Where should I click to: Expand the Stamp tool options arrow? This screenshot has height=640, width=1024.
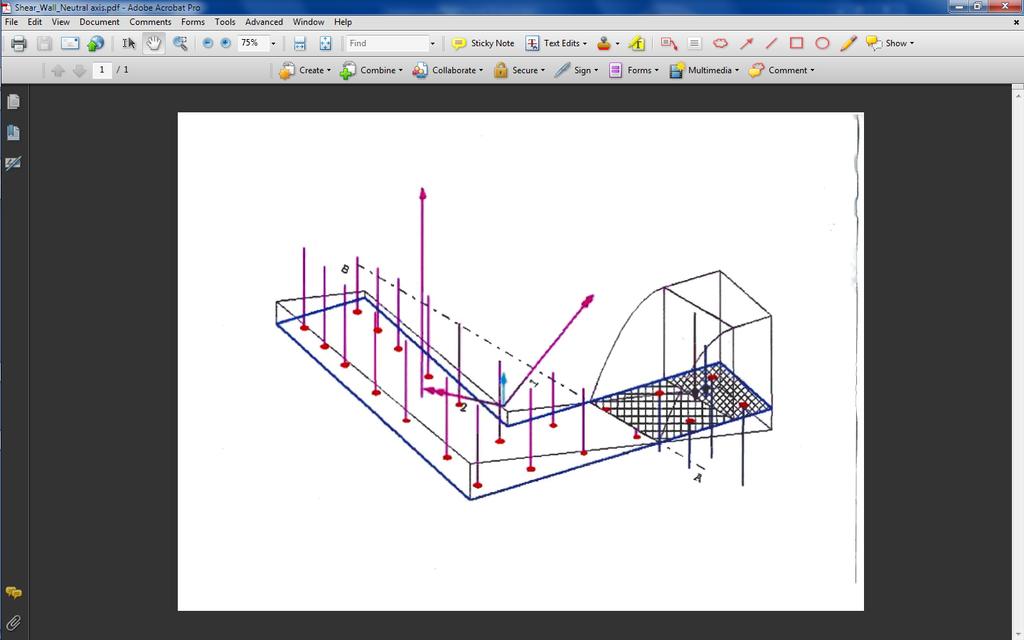tap(618, 44)
